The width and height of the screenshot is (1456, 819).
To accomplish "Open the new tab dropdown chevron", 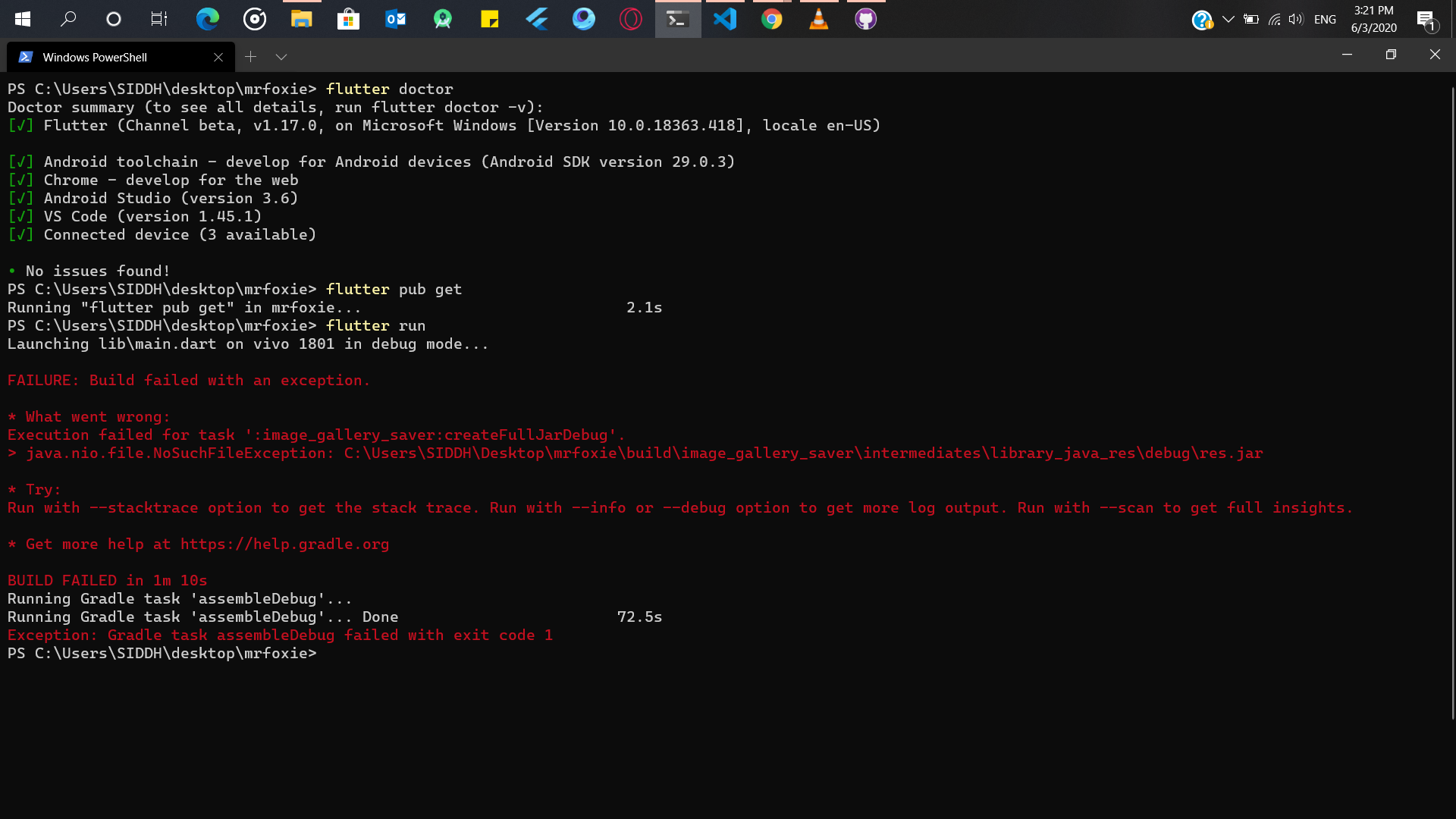I will [281, 57].
